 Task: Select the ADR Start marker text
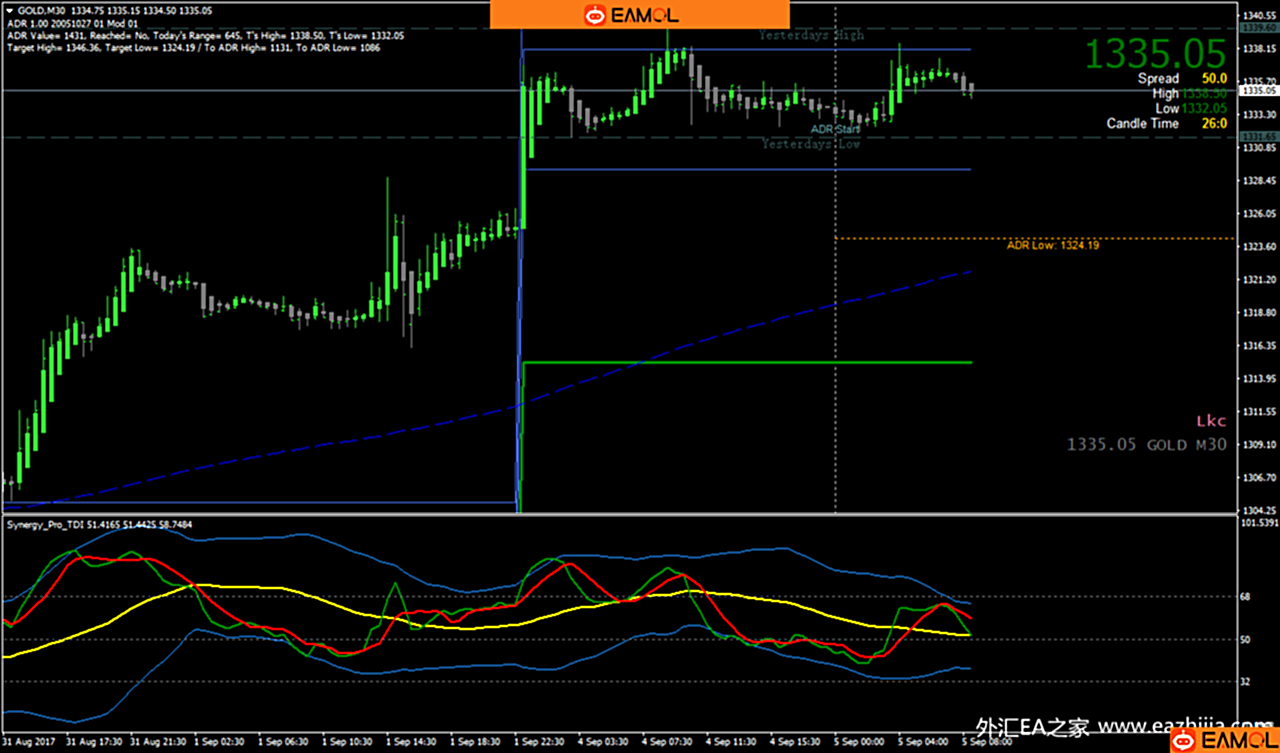[x=835, y=129]
